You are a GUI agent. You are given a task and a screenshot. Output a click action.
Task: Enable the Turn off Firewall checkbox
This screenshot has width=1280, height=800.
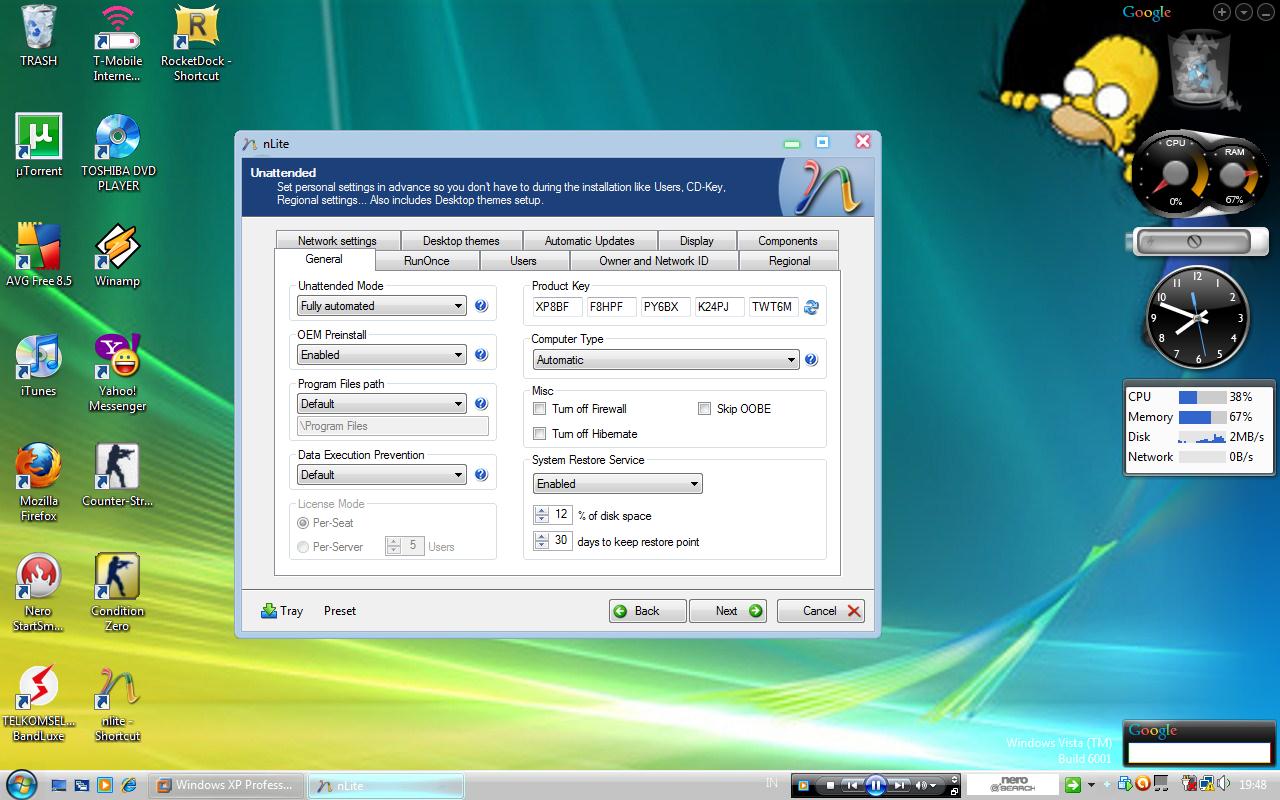(x=540, y=409)
